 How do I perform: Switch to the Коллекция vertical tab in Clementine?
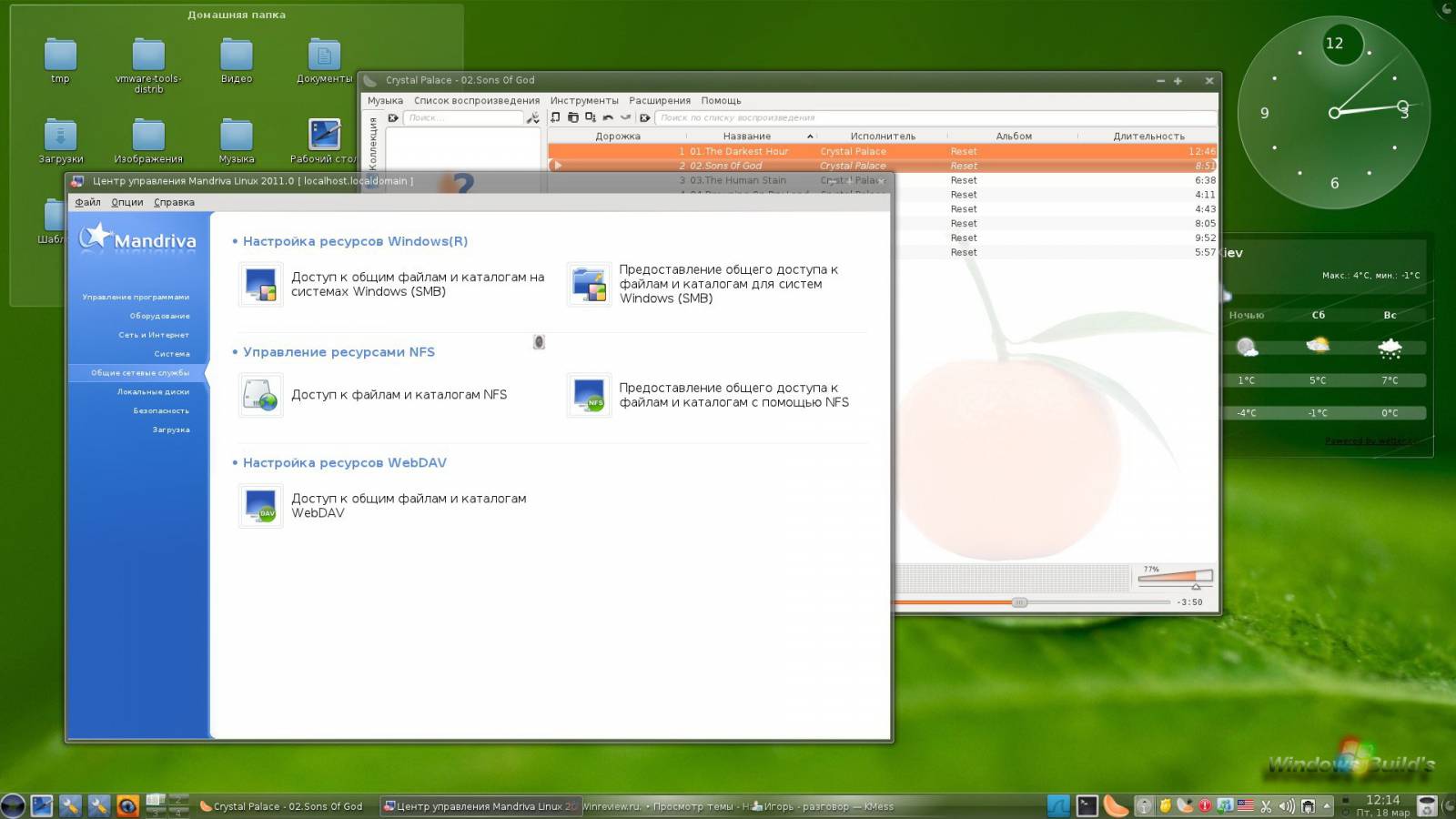(372, 143)
